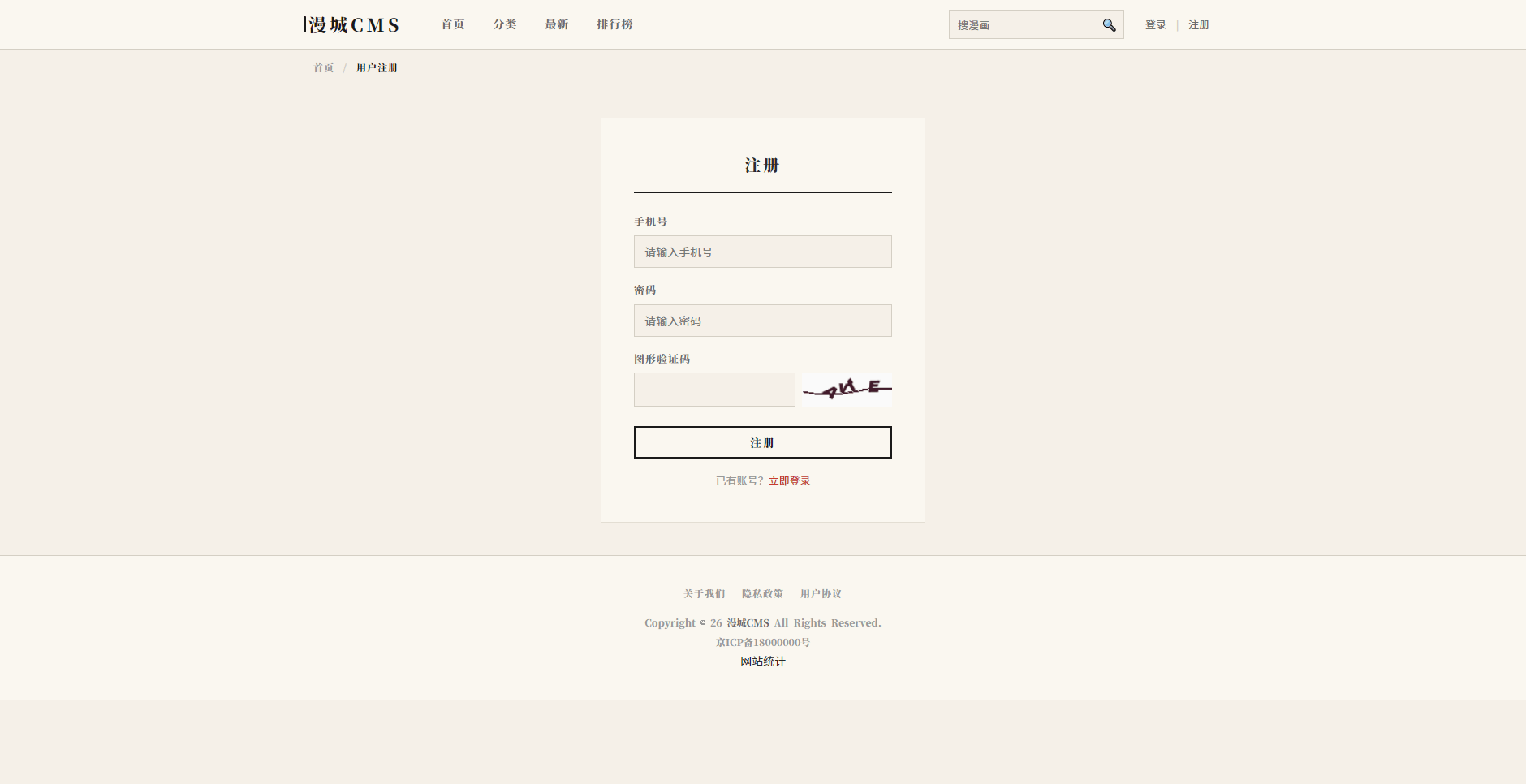Click the search magnifier icon

pos(1109,25)
